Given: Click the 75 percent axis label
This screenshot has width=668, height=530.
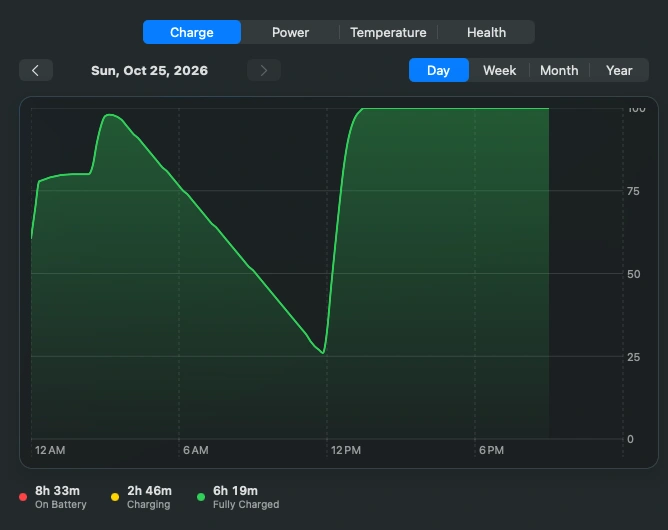Looking at the screenshot, I should (633, 191).
